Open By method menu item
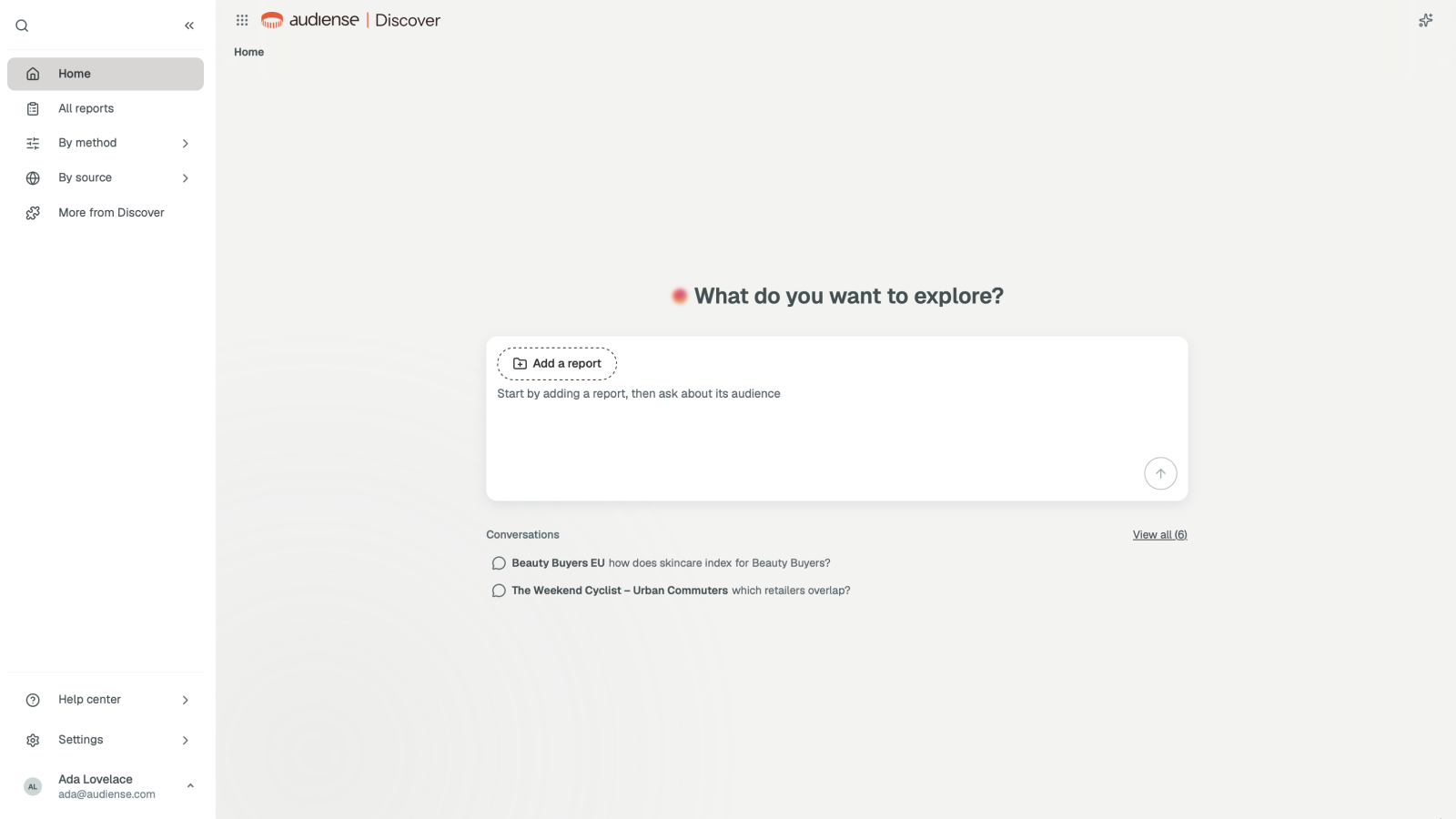The image size is (1456, 819). coord(106,143)
